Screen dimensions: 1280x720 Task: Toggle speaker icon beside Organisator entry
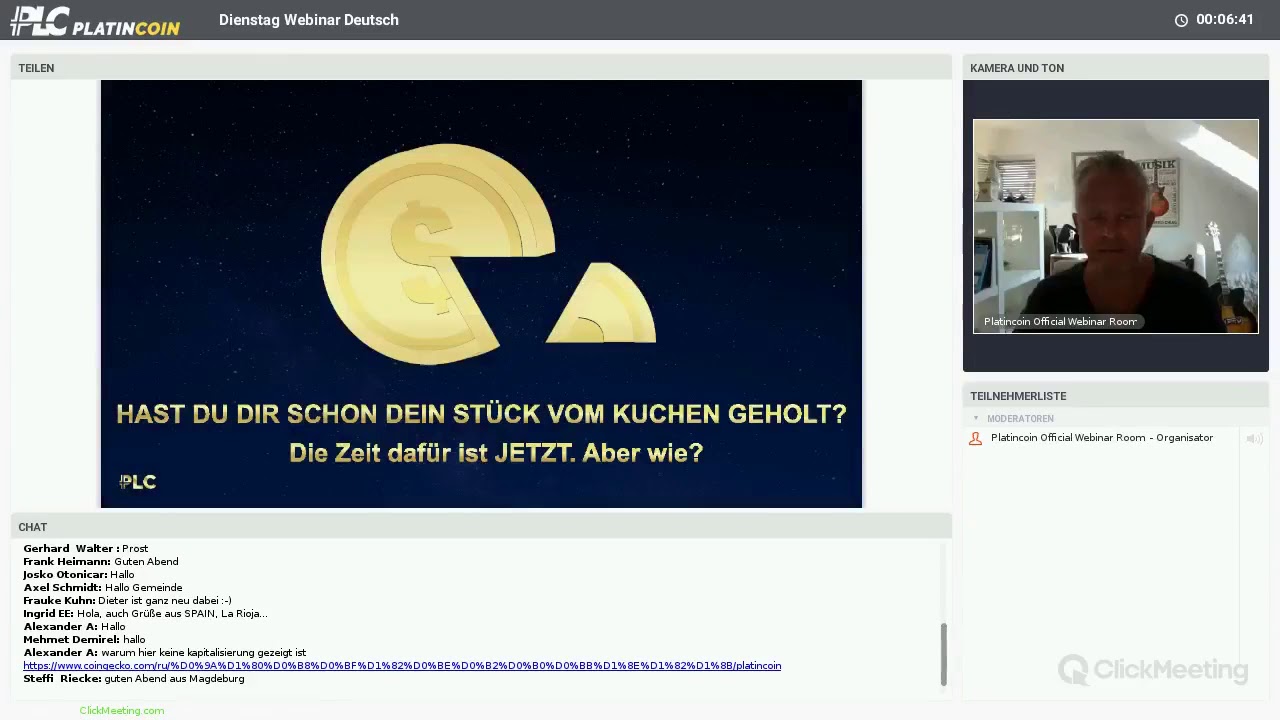(1254, 438)
